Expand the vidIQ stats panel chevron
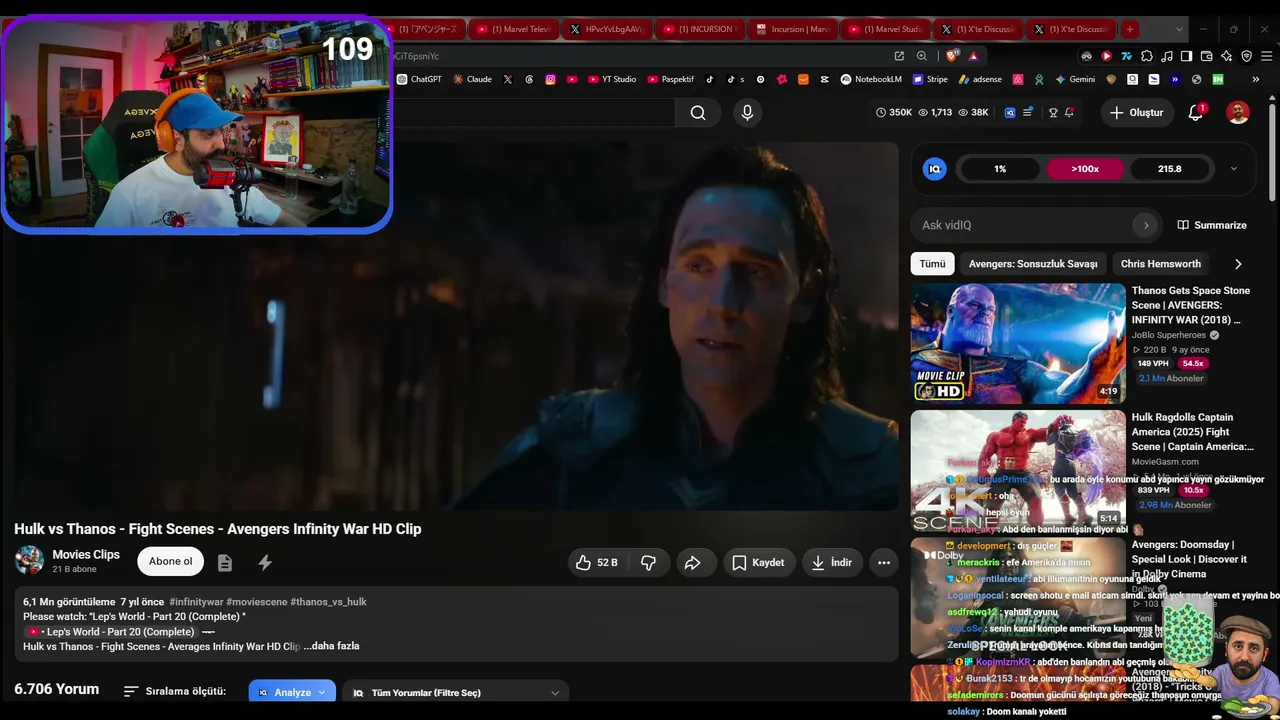 pos(1233,169)
